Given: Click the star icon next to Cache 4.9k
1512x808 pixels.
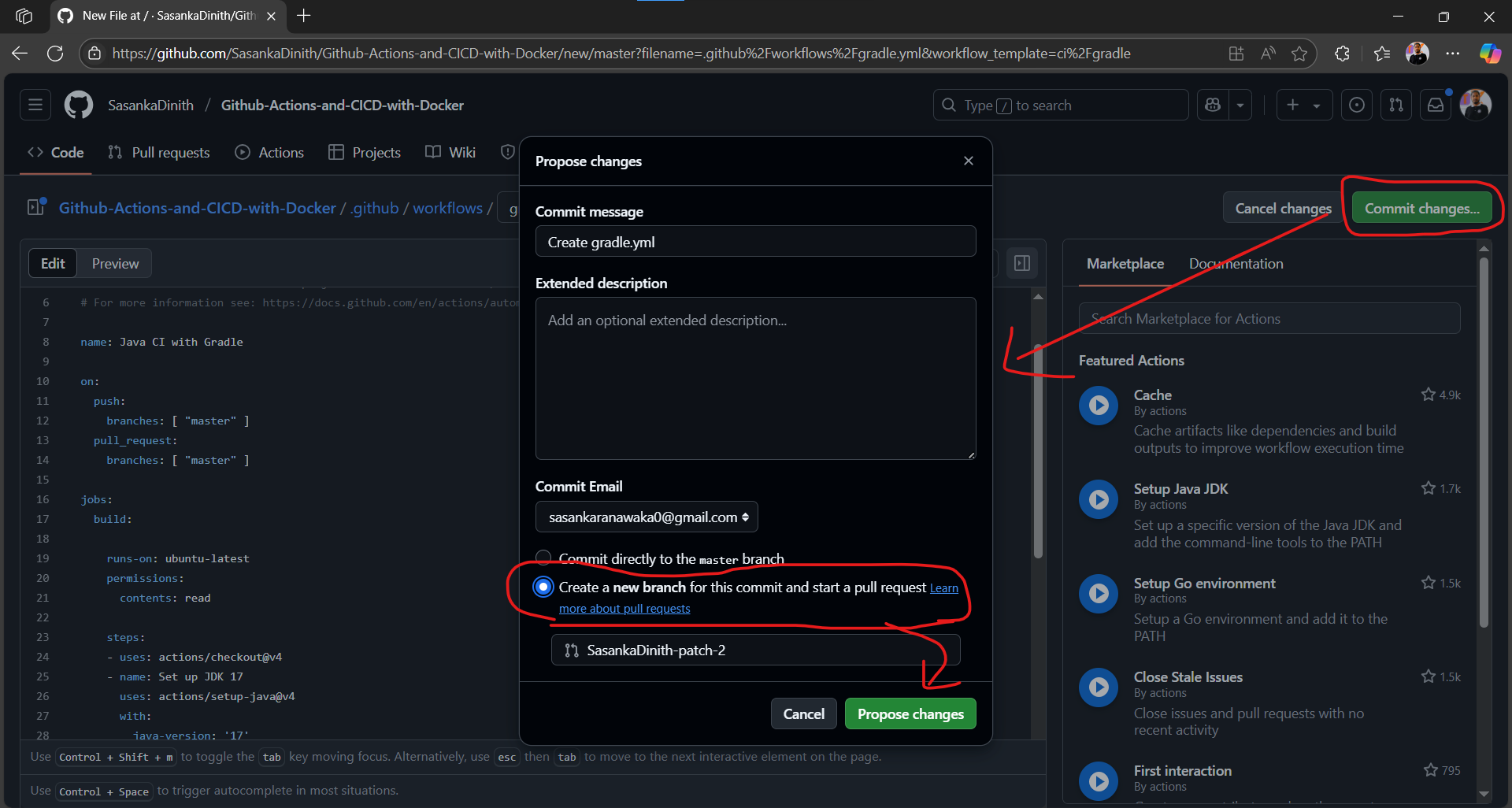Looking at the screenshot, I should coord(1428,395).
